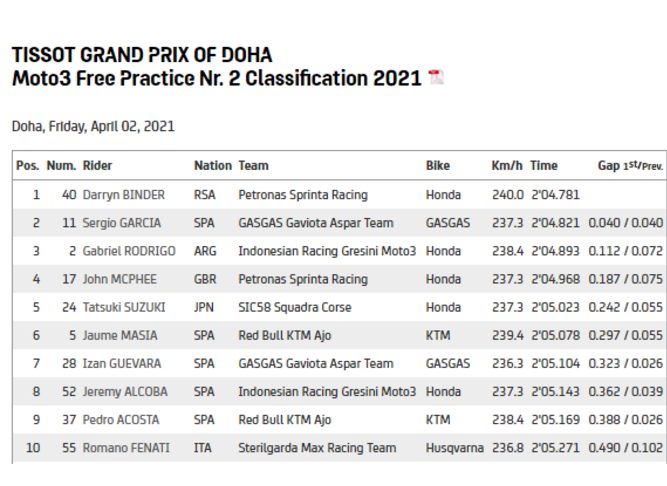Click the Nation column header
This screenshot has width=667, height=486.
[212, 166]
